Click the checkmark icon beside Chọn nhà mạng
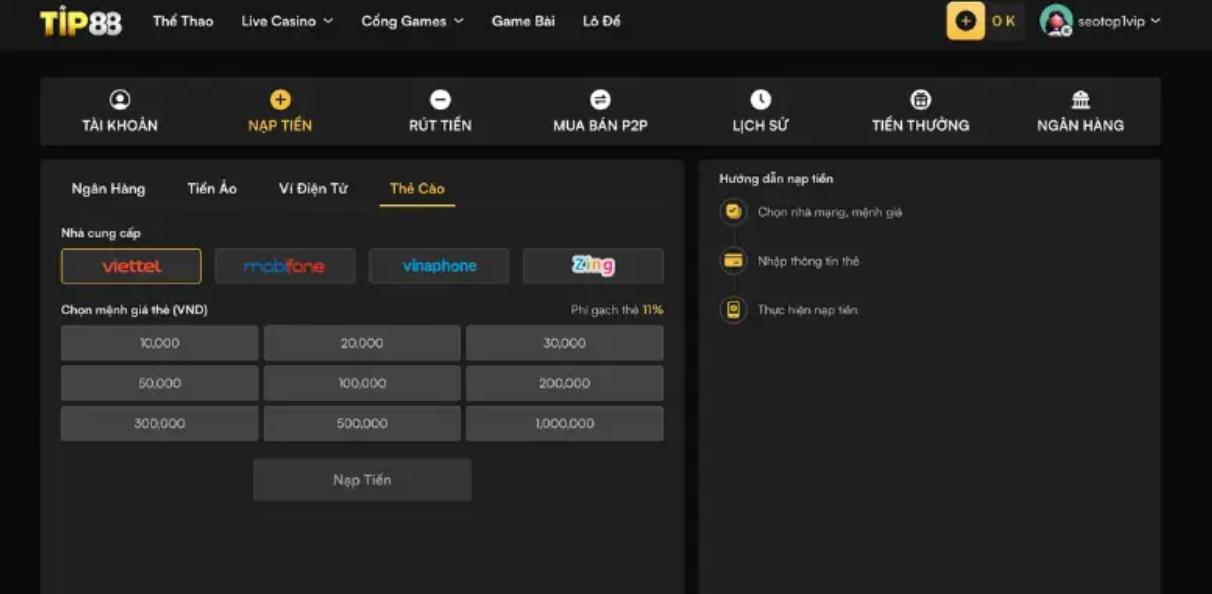Image resolution: width=1212 pixels, height=594 pixels. [x=733, y=212]
